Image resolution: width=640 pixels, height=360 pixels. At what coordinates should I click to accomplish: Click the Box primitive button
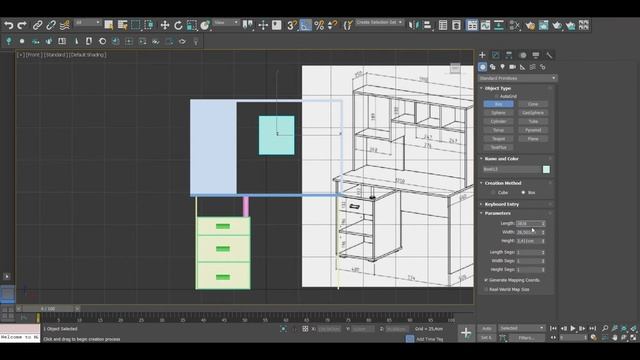[x=498, y=104]
